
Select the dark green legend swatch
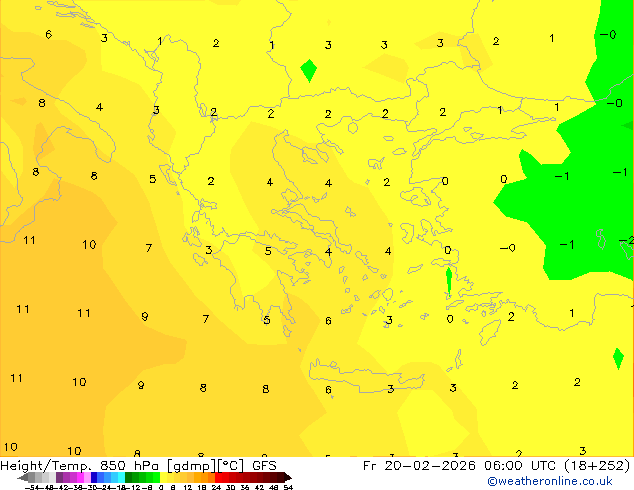pos(129,477)
